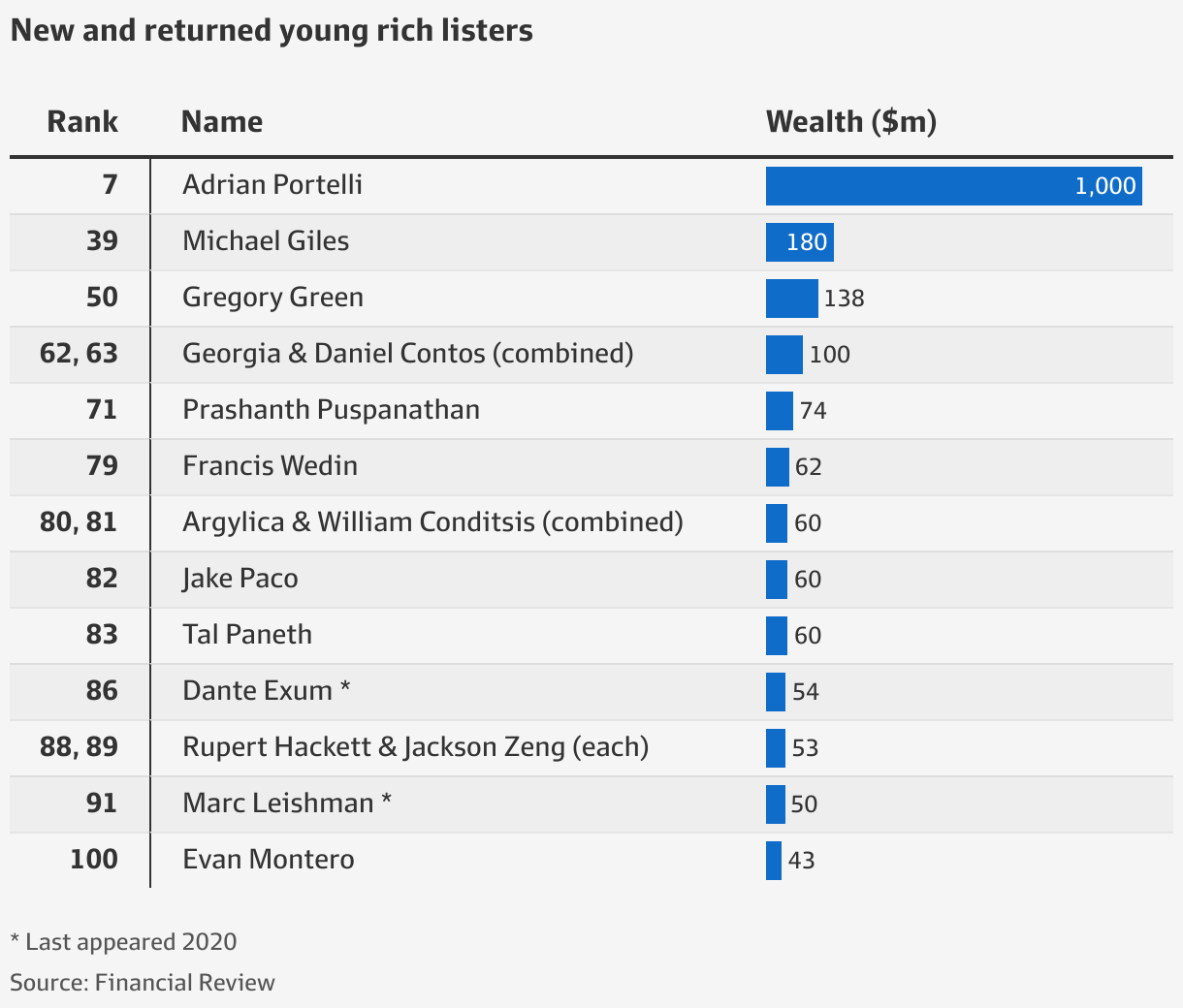Image resolution: width=1183 pixels, height=1008 pixels.
Task: Select the Dante Exum * entry
Action: 267,691
